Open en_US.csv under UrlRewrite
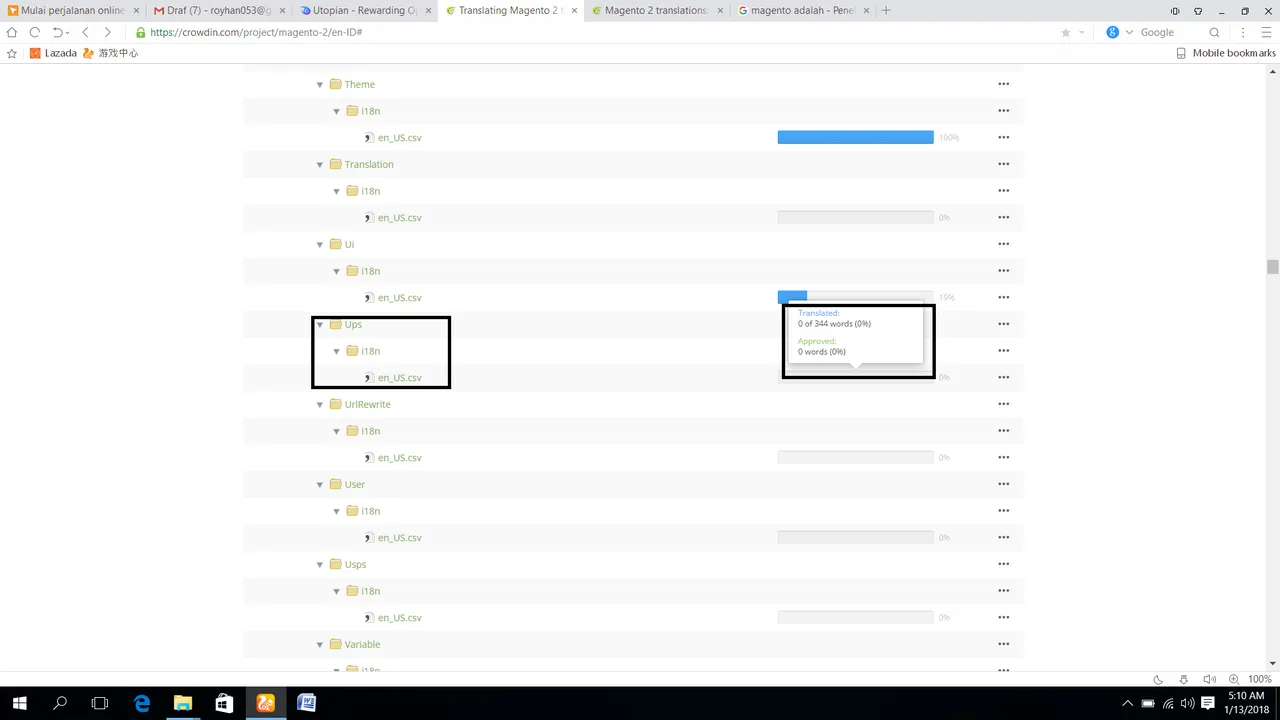 (399, 457)
